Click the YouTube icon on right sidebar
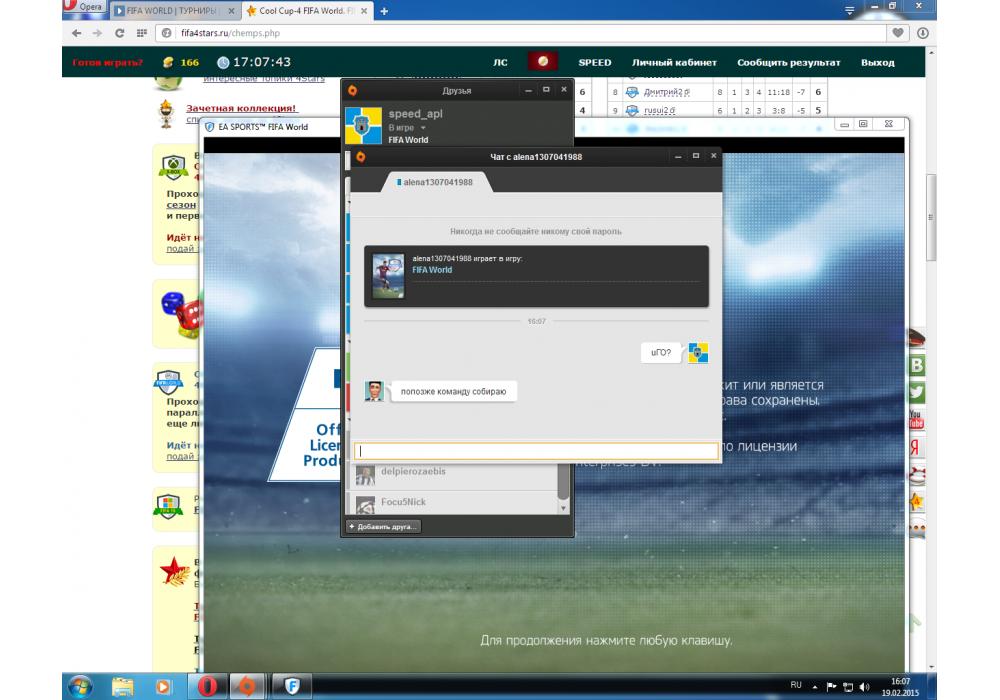This screenshot has width=1000, height=700. point(915,420)
